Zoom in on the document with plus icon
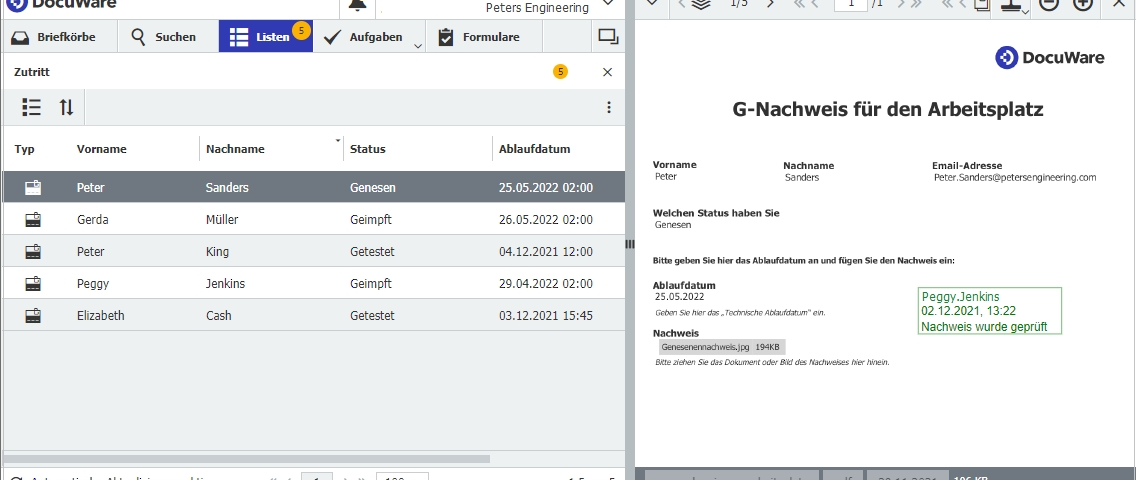The width and height of the screenshot is (1136, 480). 1083,4
